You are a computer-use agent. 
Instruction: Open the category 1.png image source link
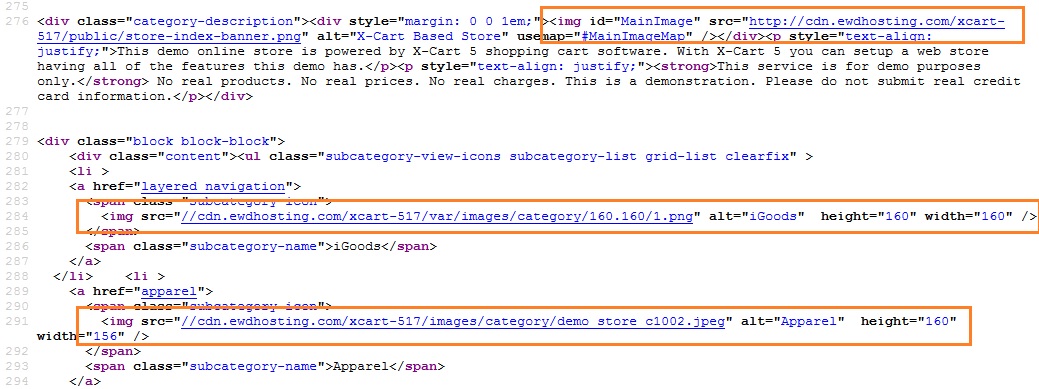[x=438, y=217]
